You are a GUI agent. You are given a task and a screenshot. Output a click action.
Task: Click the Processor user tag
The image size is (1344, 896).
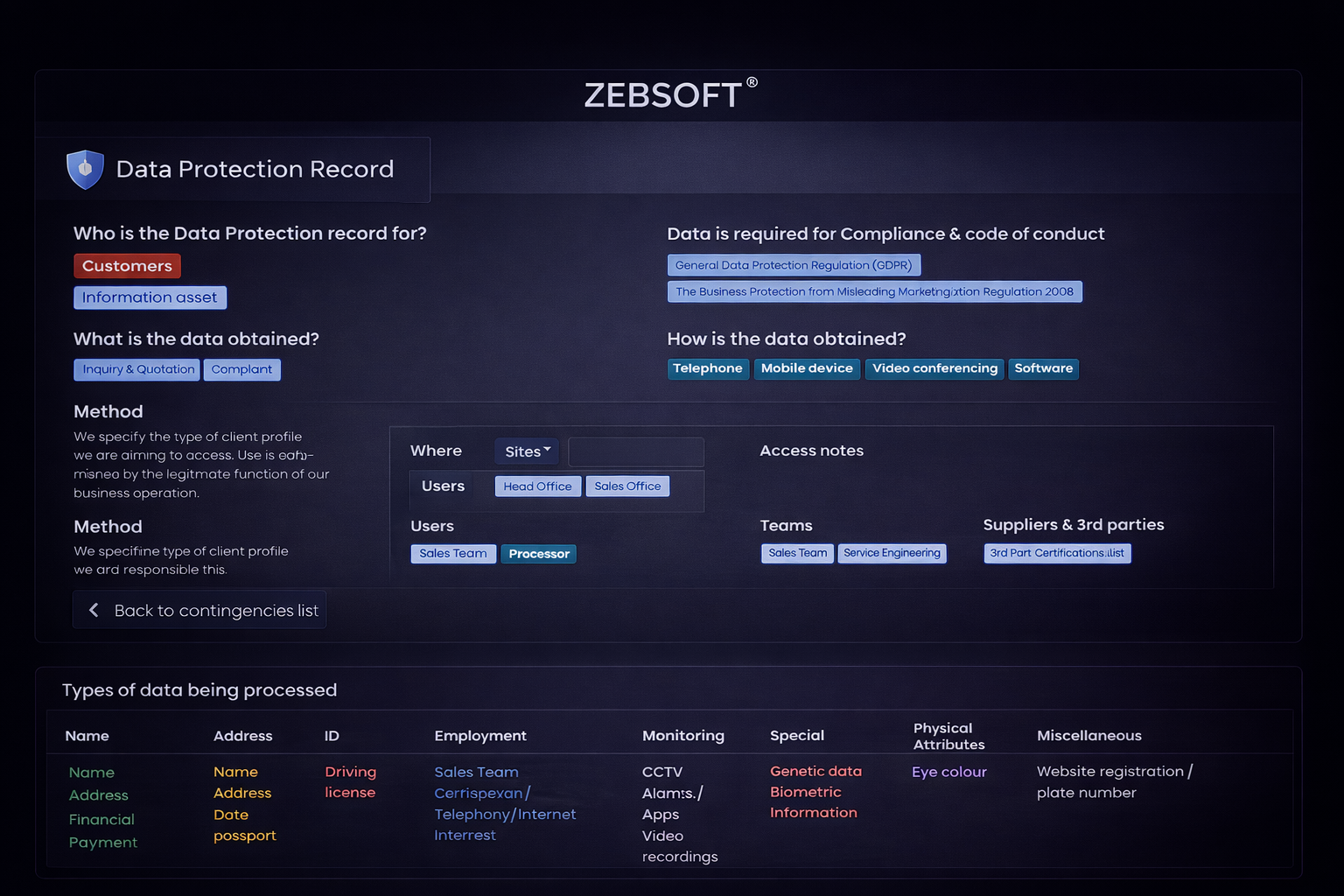(x=539, y=554)
